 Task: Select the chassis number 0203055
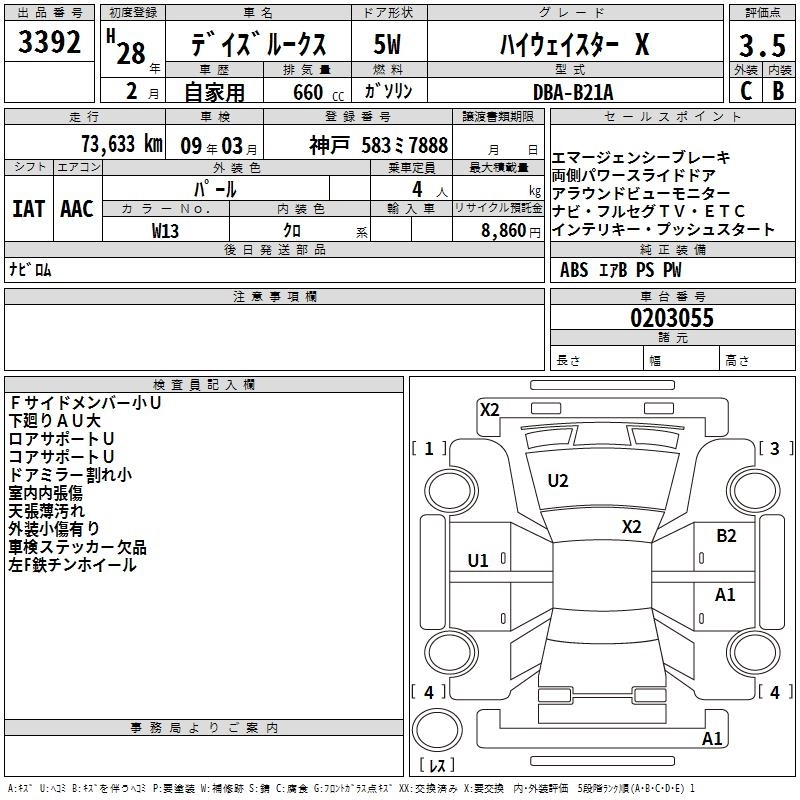pos(671,318)
